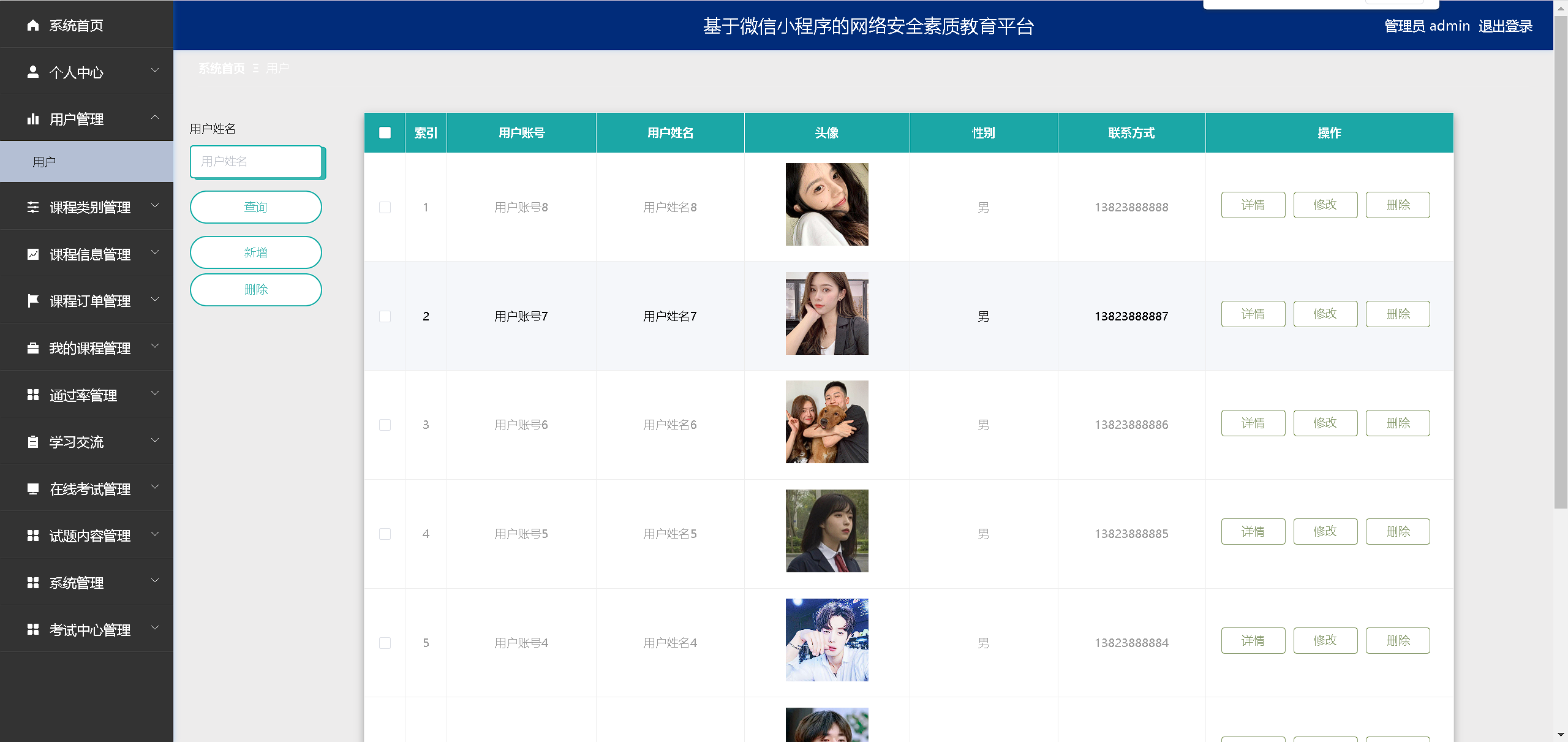Check the checkbox for row 用户账号8

(385, 207)
